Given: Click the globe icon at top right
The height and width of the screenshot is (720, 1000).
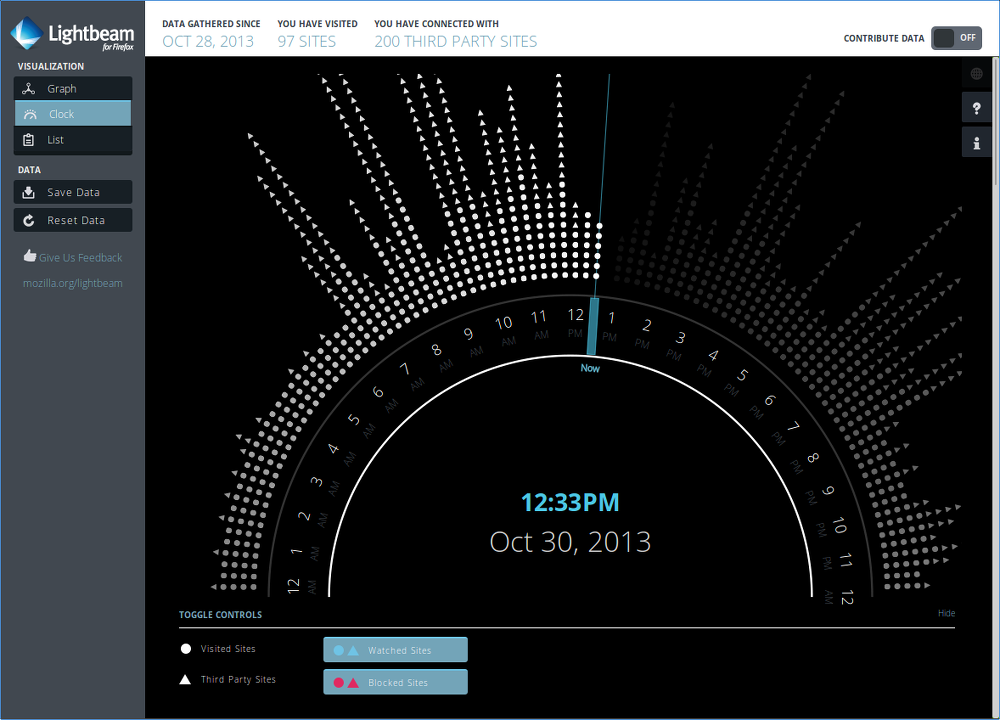Looking at the screenshot, I should click(x=976, y=74).
